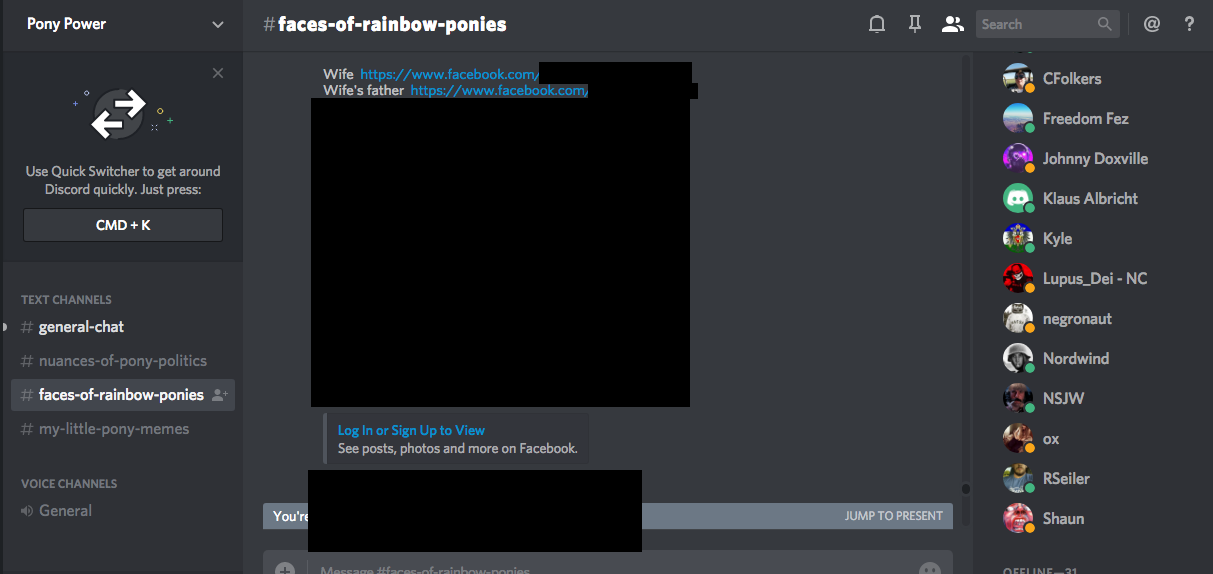Screen dimensions: 1213x574
Task: Collapse the Voice Channels category
Action: tap(69, 484)
